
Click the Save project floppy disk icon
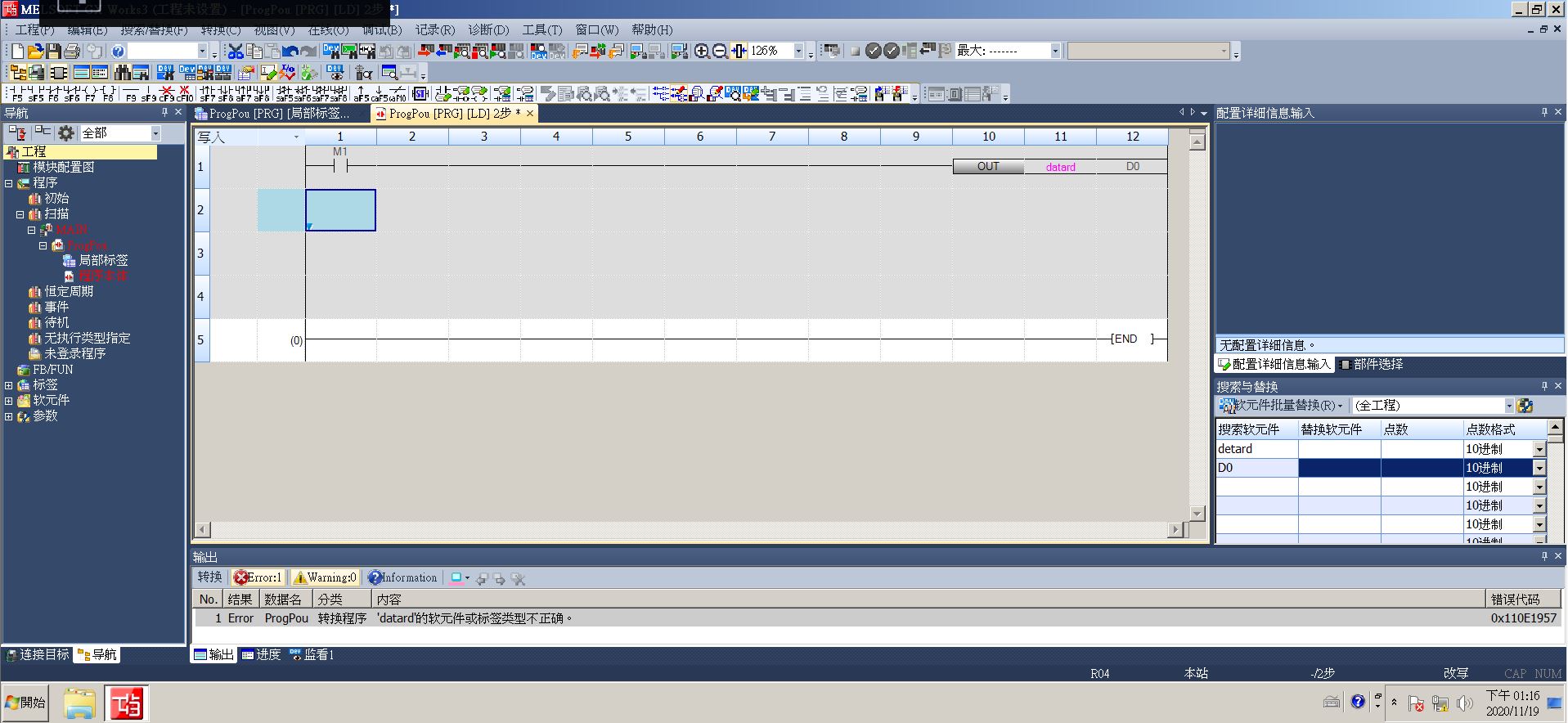(54, 51)
